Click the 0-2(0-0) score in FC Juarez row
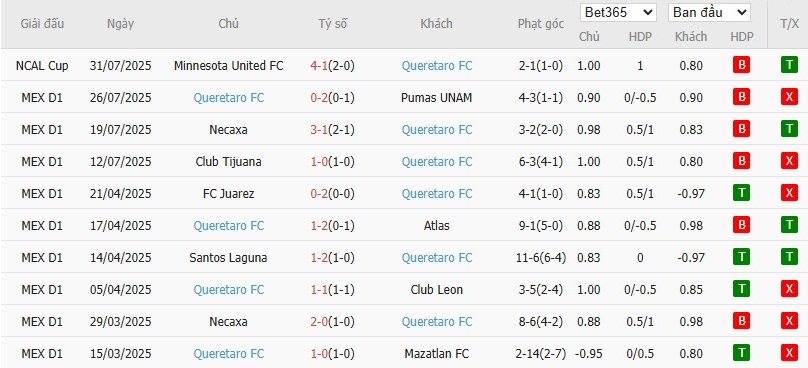The height and width of the screenshot is (368, 808). pyautogui.click(x=332, y=194)
